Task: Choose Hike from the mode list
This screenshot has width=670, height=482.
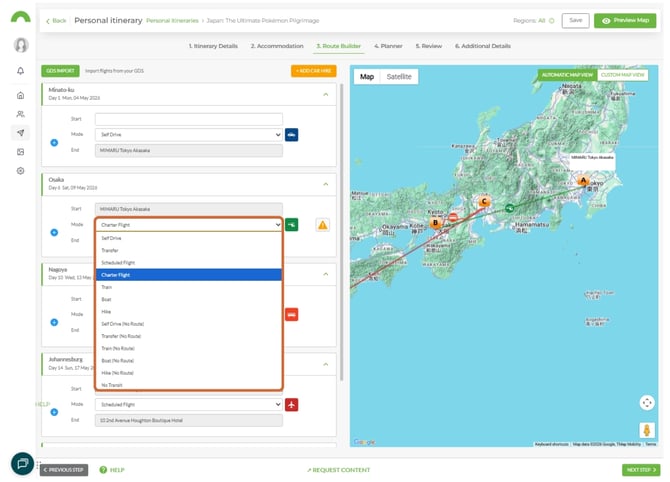Action: pos(188,312)
